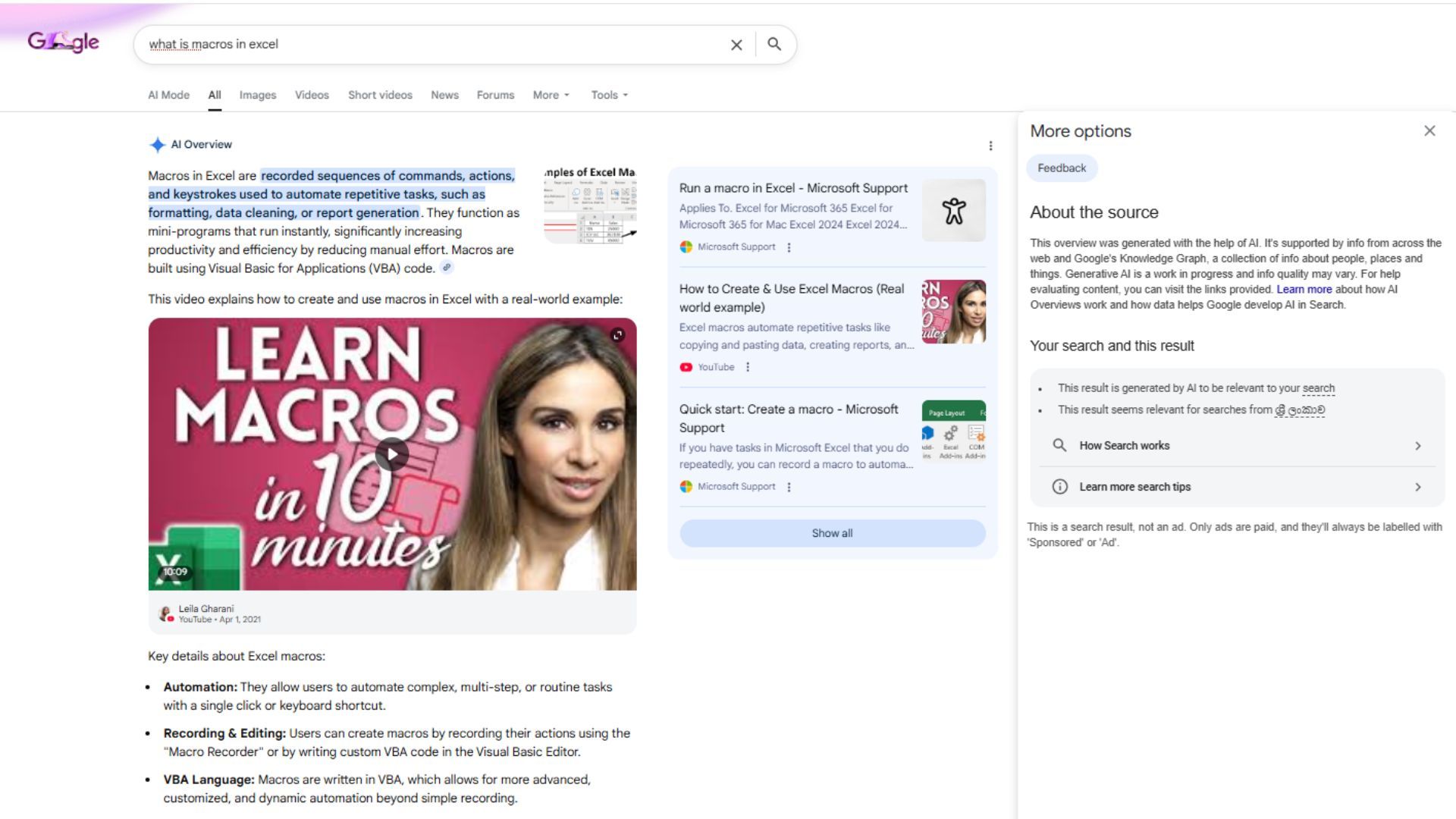Screen dimensions: 1456x819
Task: Switch to Videos tab
Action: (312, 95)
